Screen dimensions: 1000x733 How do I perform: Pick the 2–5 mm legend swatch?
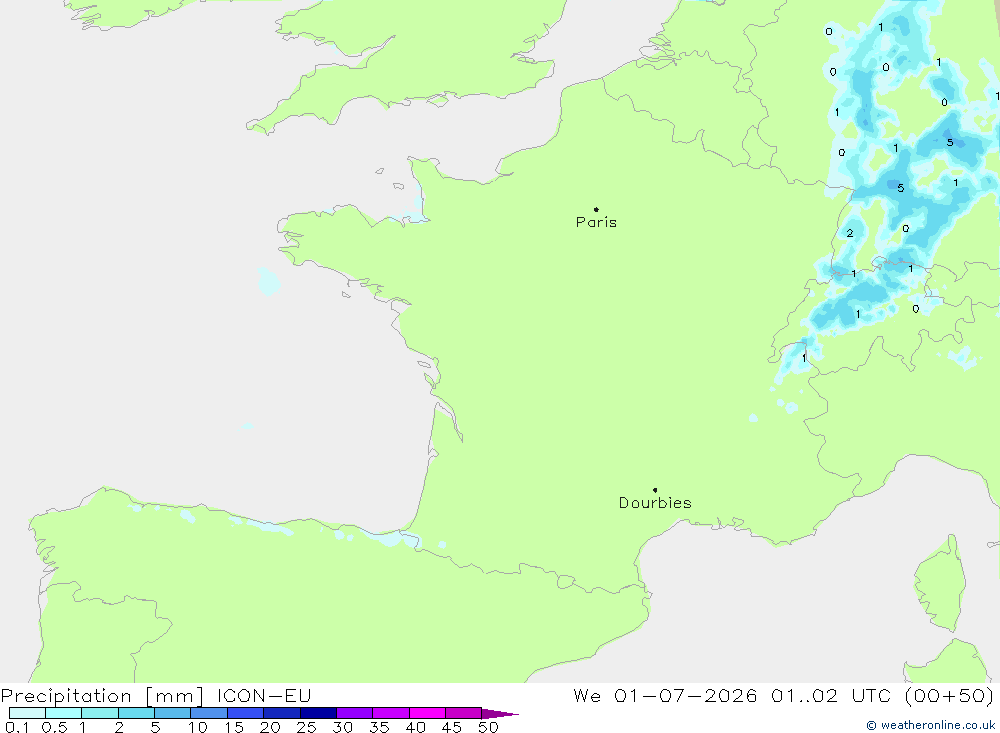coord(136,713)
